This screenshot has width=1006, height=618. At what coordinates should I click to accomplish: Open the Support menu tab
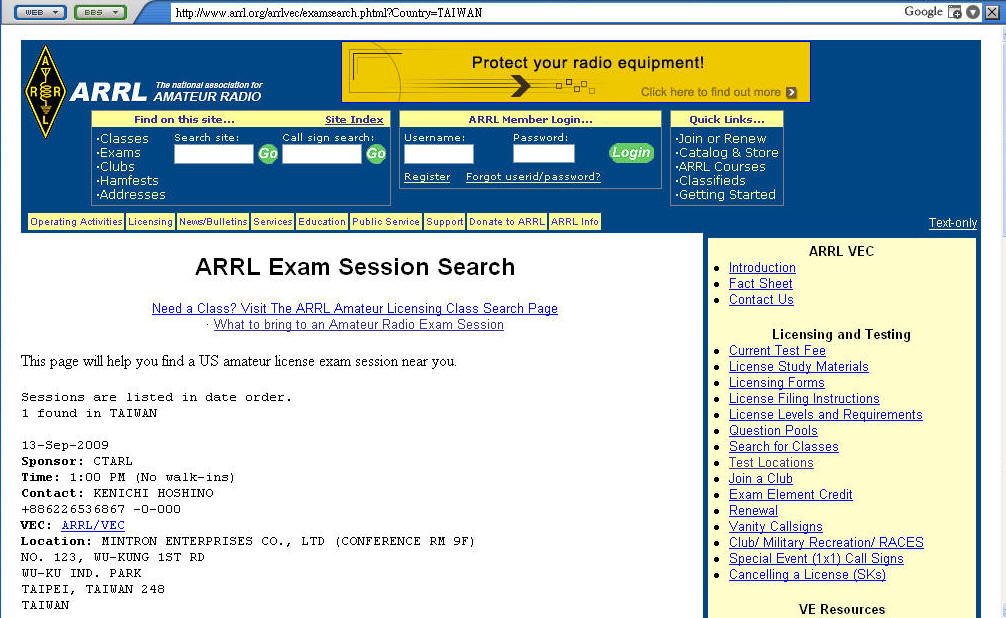click(445, 221)
